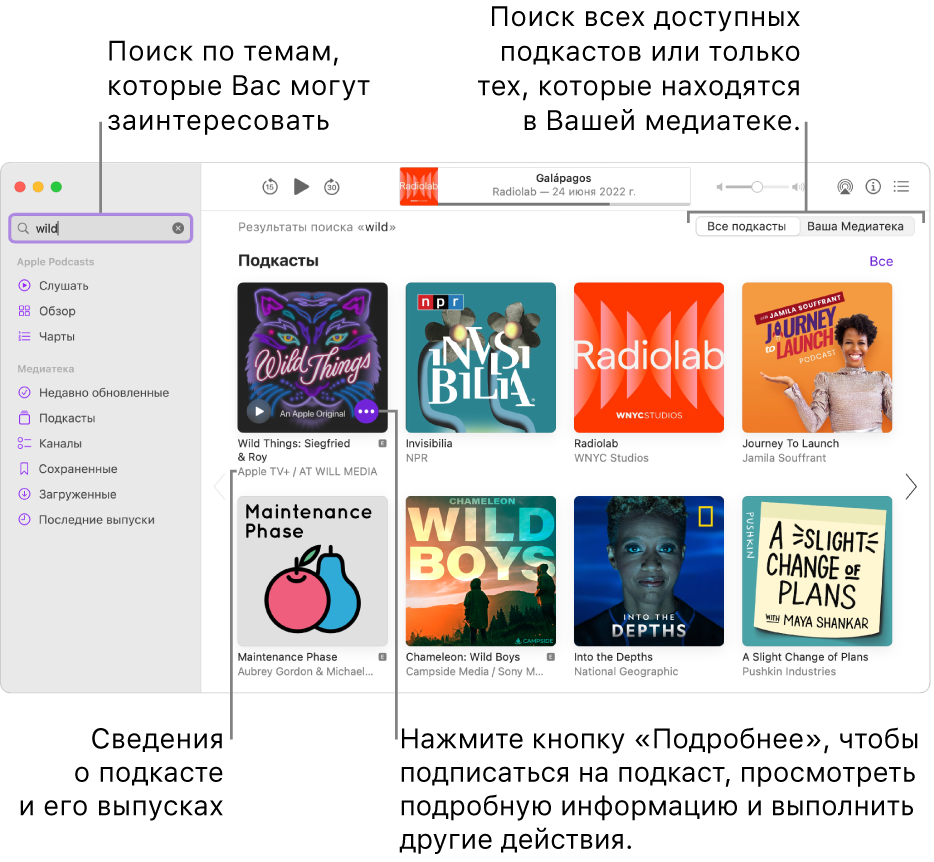The width and height of the screenshot is (934, 862).
Task: Skip forward 30 seconds
Action: 332,187
